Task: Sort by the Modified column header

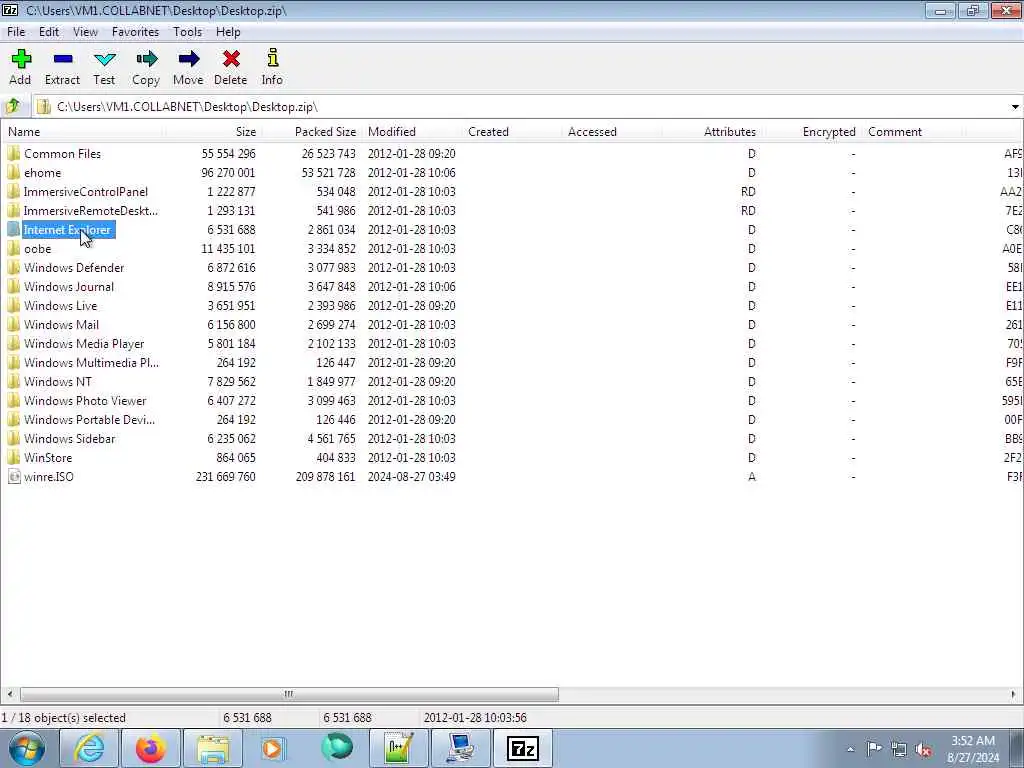Action: tap(411, 132)
